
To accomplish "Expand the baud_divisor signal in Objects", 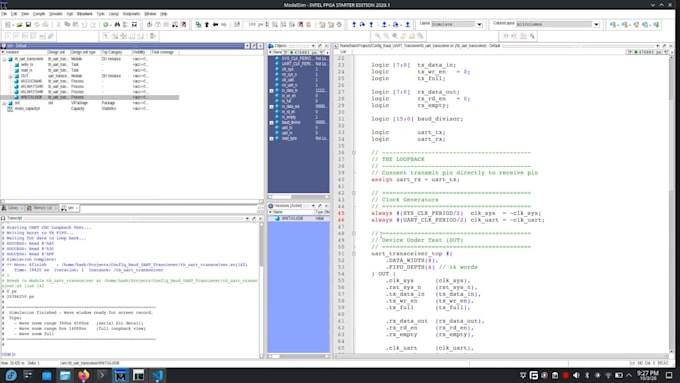I will point(271,123).
